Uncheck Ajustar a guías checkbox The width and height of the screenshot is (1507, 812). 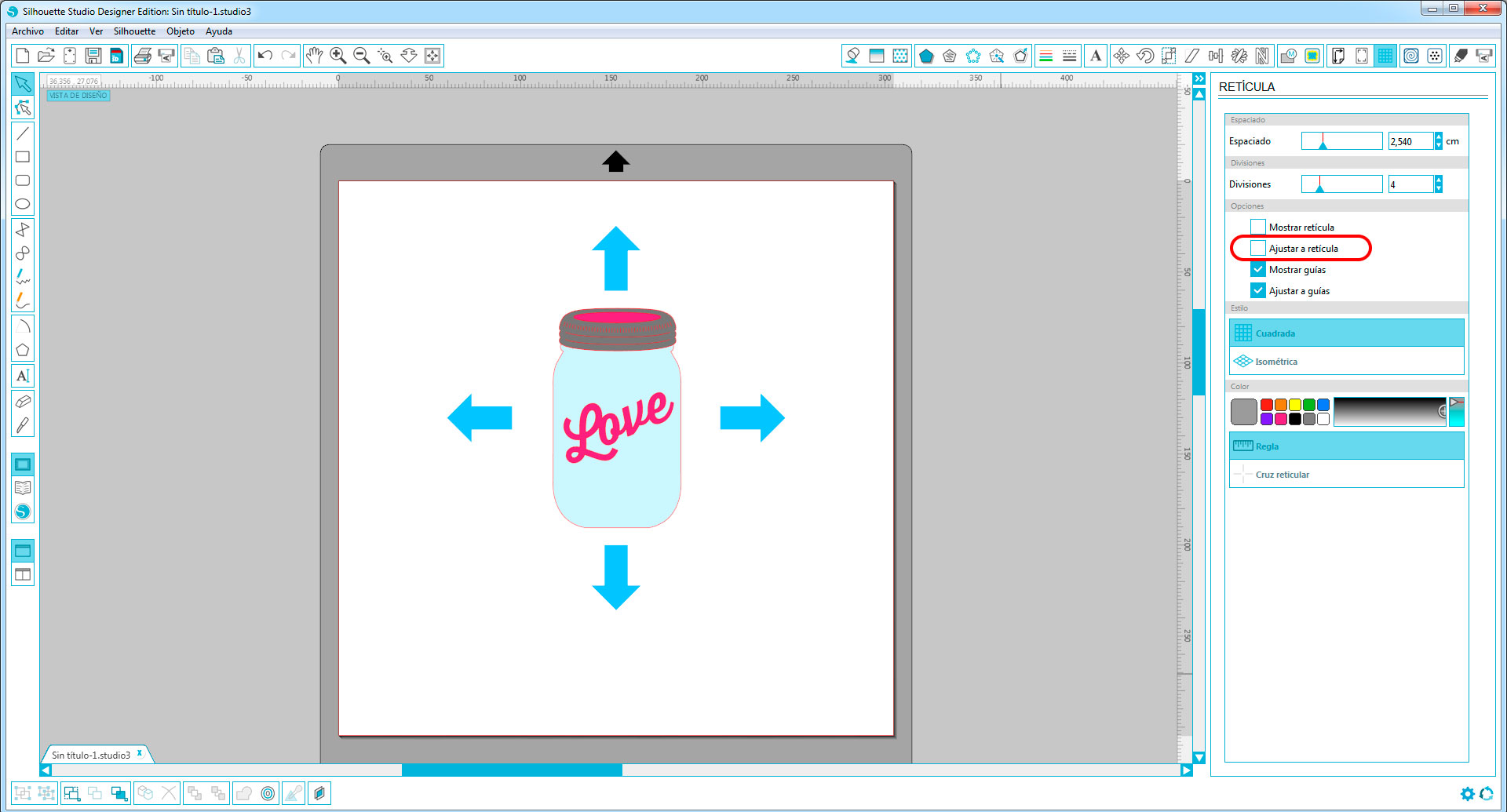(x=1258, y=291)
